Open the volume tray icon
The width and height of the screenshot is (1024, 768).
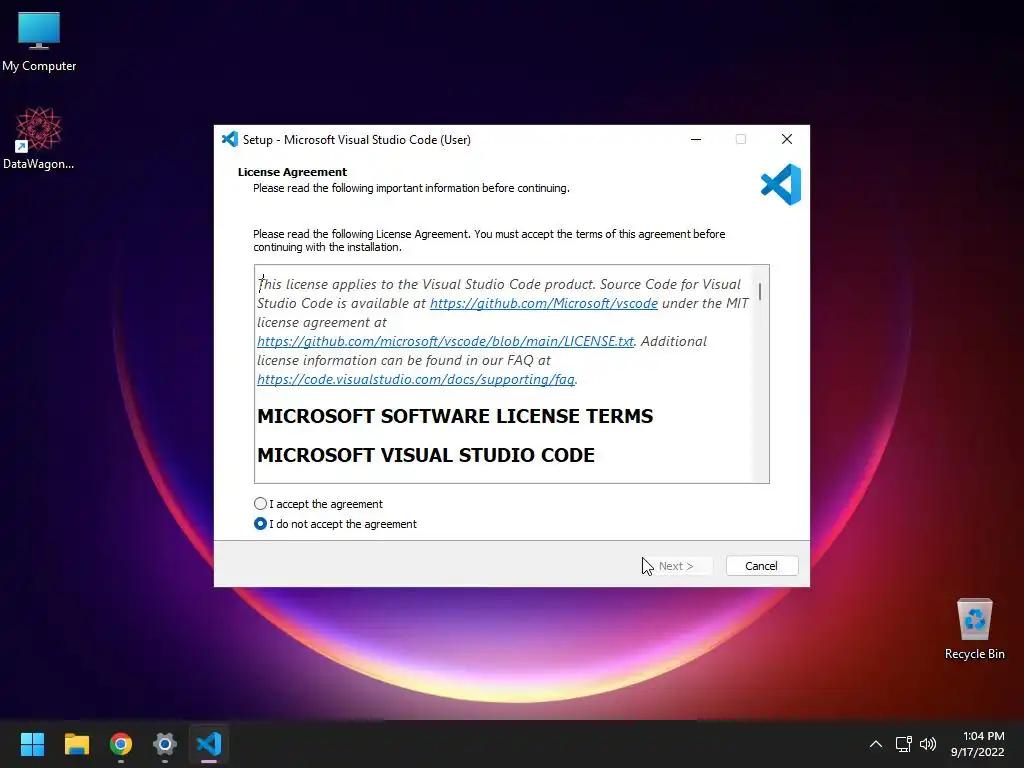tap(927, 744)
